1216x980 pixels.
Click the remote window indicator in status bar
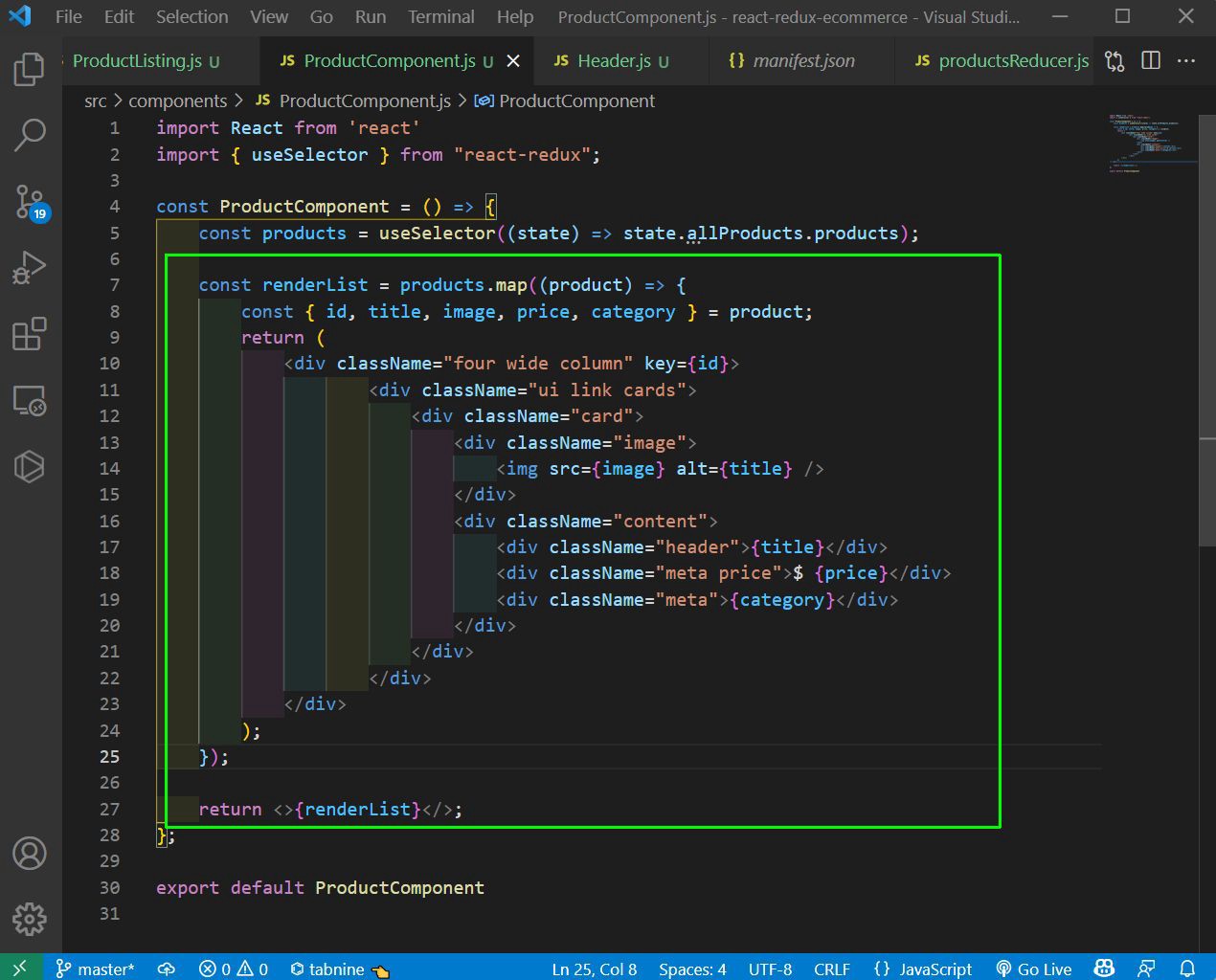20,969
